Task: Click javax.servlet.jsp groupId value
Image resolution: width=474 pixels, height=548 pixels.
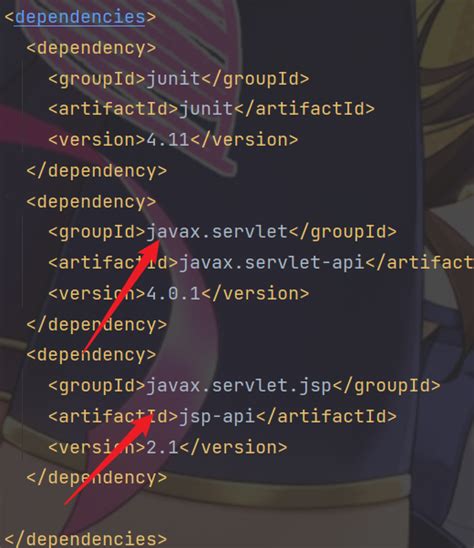Action: (239, 385)
